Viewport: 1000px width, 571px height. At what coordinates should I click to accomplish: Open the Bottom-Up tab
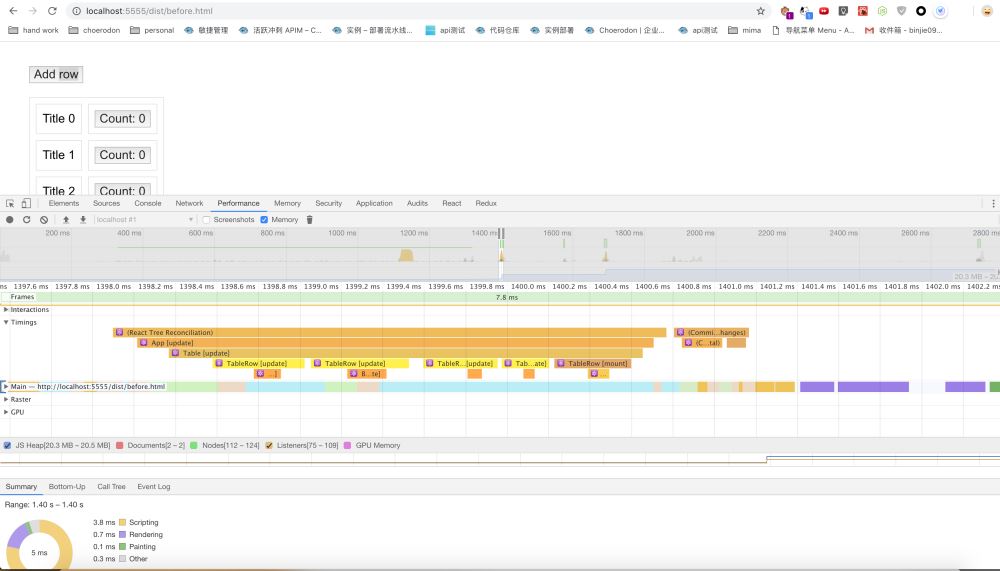[x=67, y=487]
